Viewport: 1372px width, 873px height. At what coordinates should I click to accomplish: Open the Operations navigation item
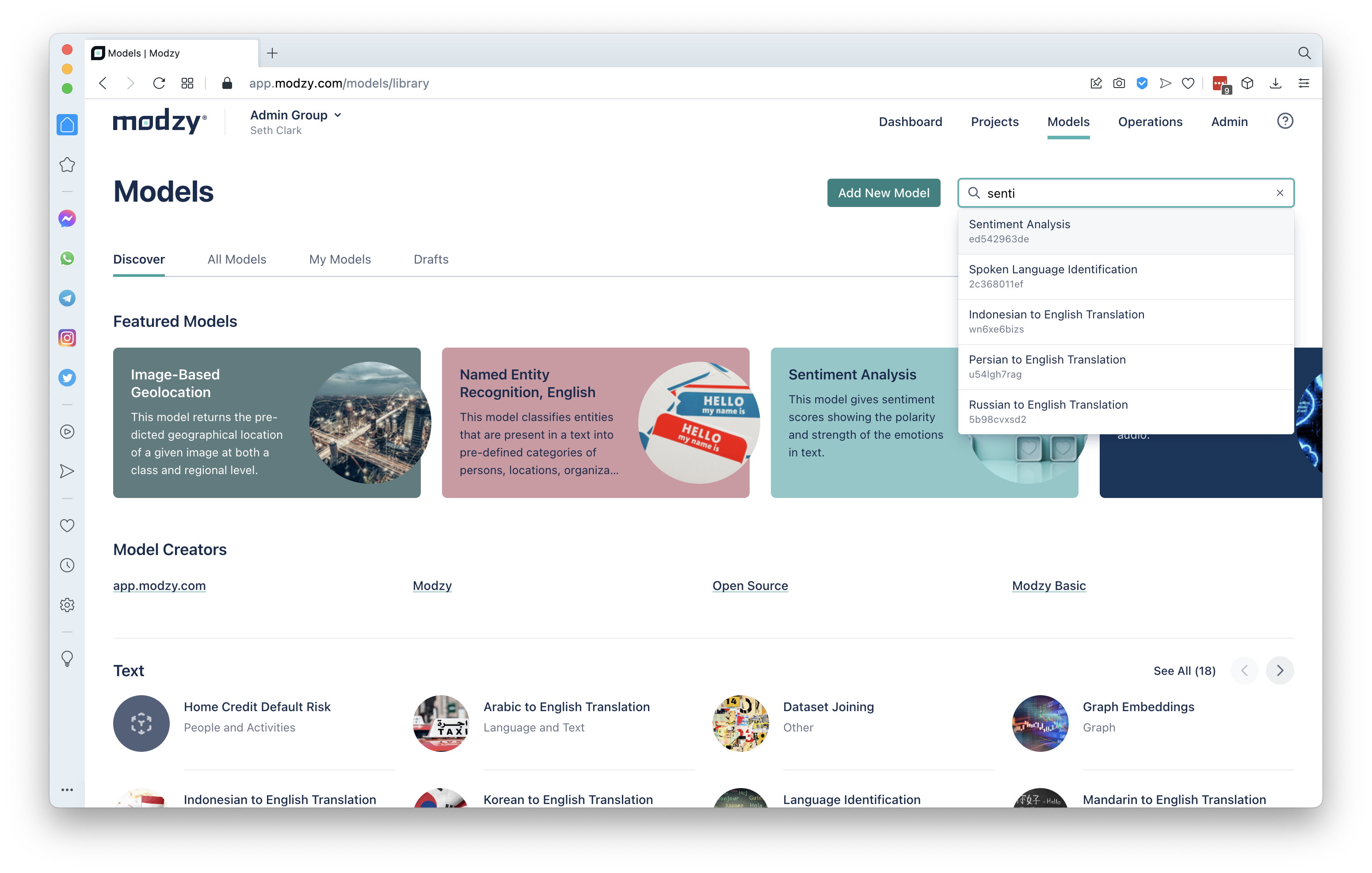(x=1150, y=121)
